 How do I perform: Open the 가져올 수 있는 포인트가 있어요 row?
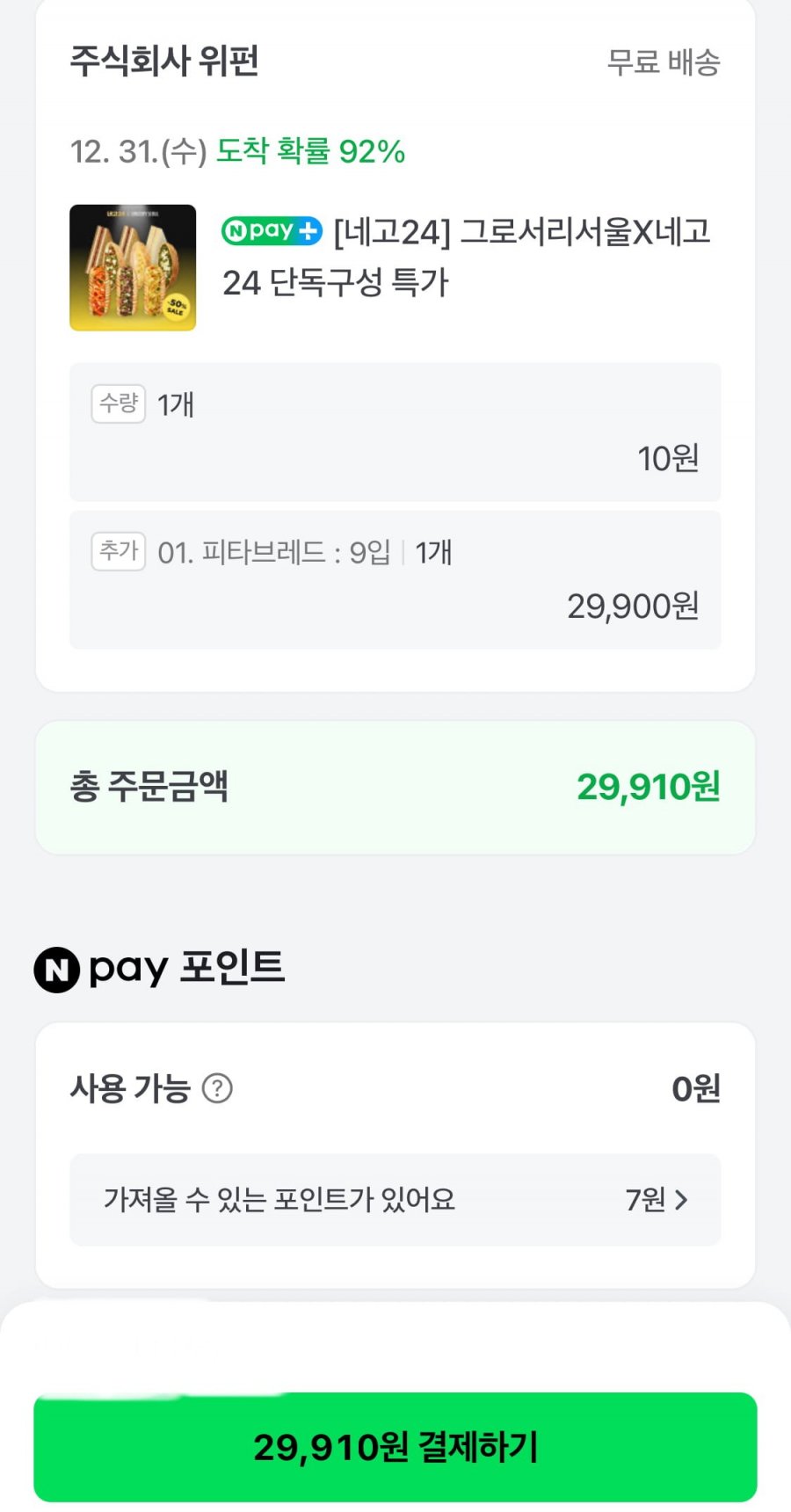[x=279, y=1199]
